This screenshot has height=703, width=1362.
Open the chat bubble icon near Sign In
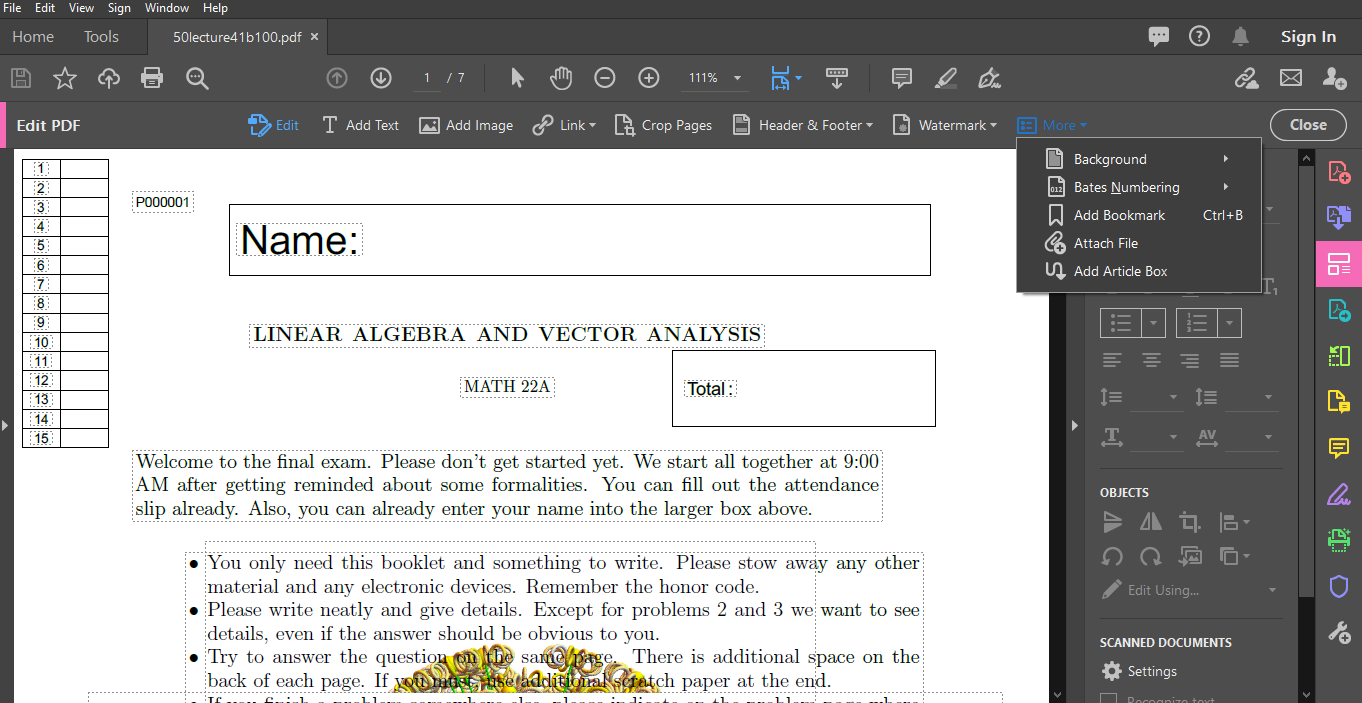click(1159, 37)
